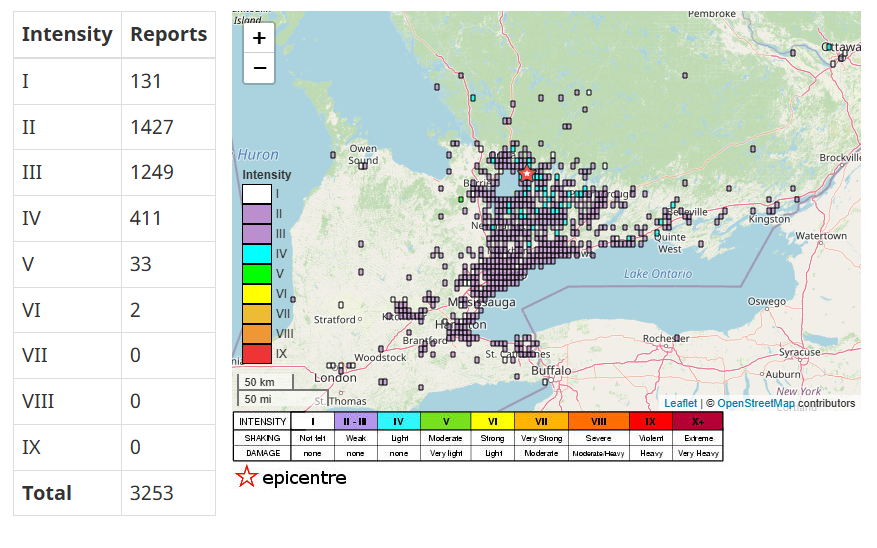Image resolution: width=877 pixels, height=548 pixels.
Task: Click the orange intensity VIII legend swatch
Action: point(257,334)
